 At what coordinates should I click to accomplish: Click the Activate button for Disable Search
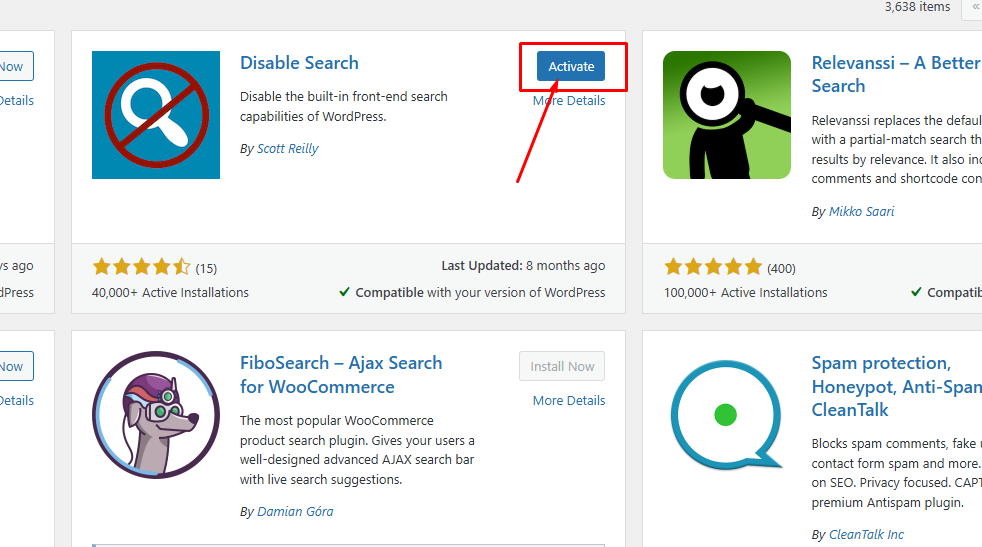pos(571,66)
